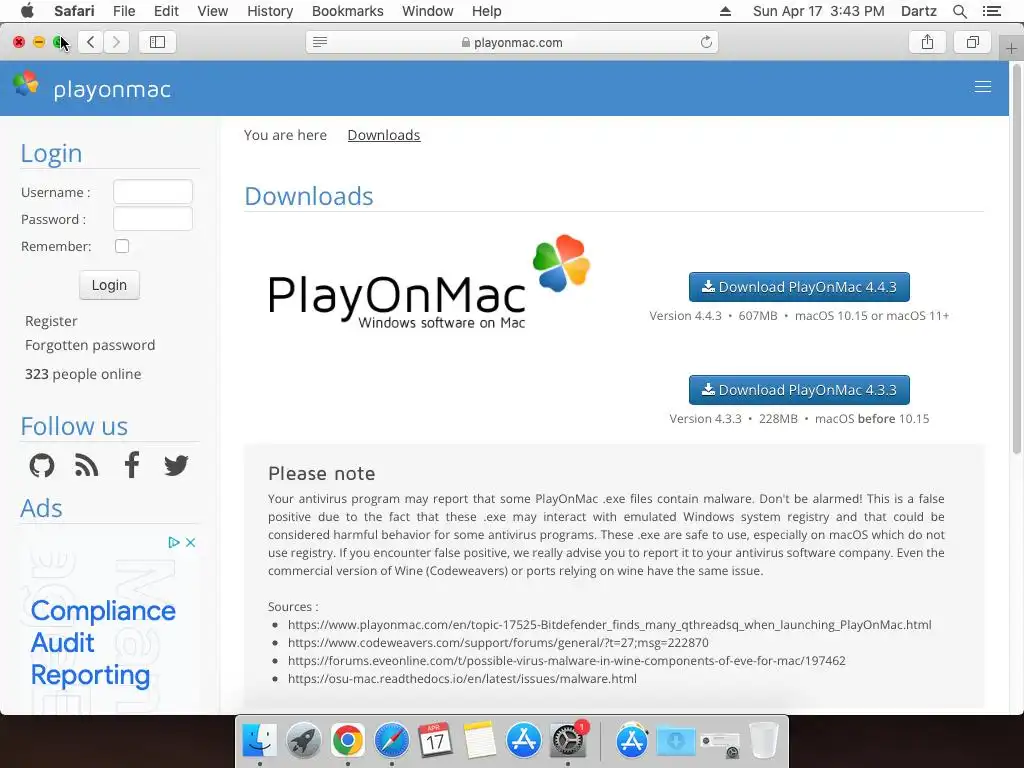This screenshot has width=1024, height=768.
Task: Focus the Password input field
Action: tap(153, 219)
